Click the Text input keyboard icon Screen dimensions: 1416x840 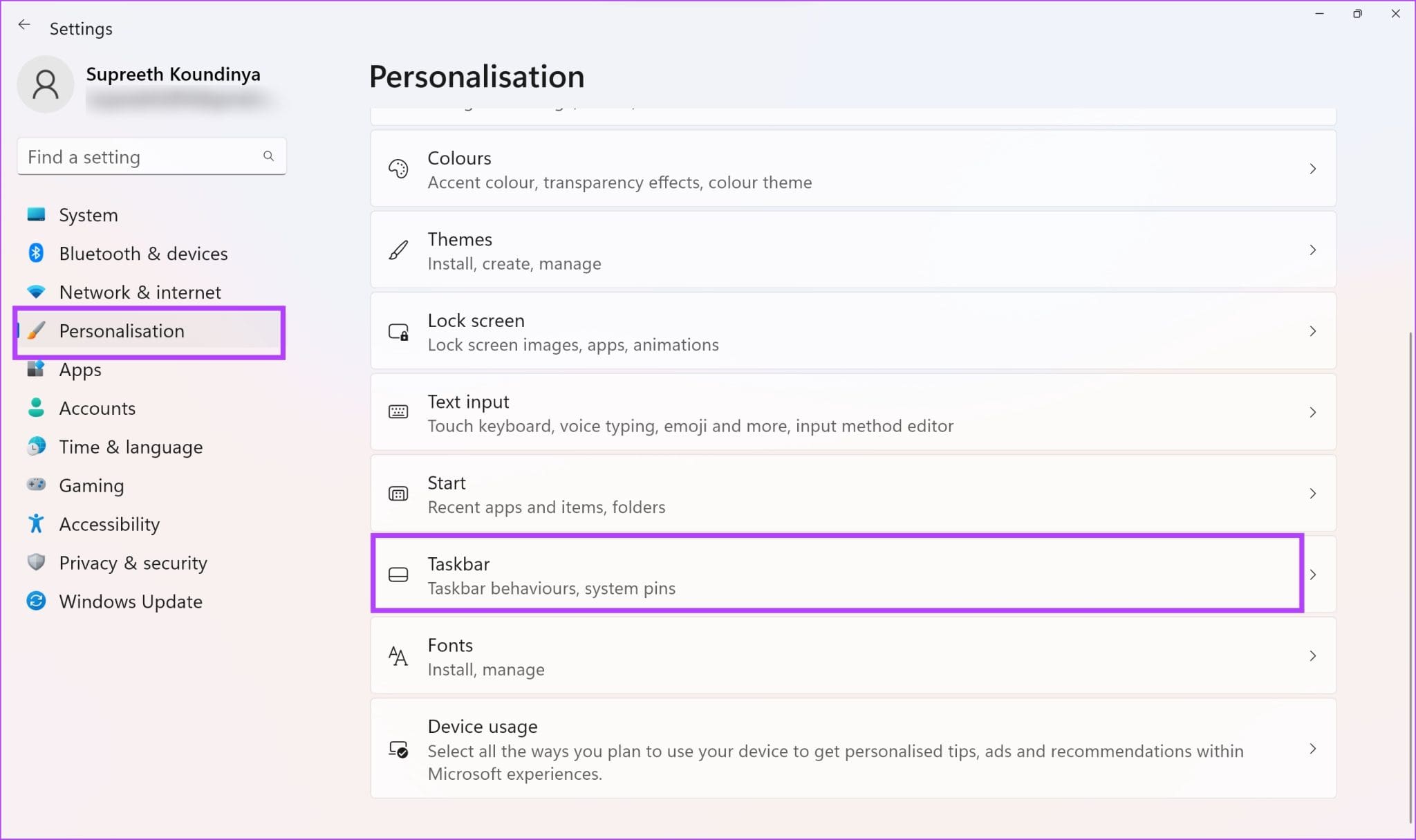click(399, 412)
